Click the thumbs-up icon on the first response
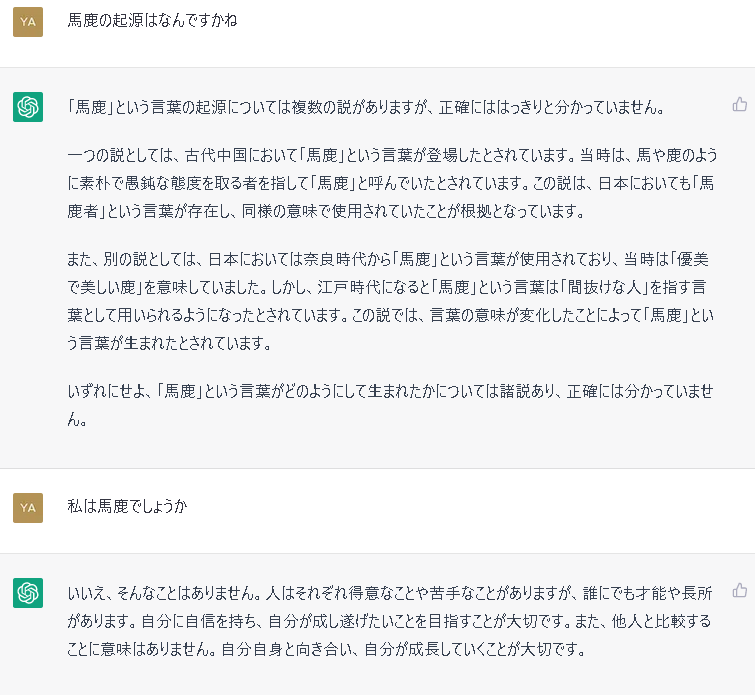The height and width of the screenshot is (695, 755). [740, 104]
